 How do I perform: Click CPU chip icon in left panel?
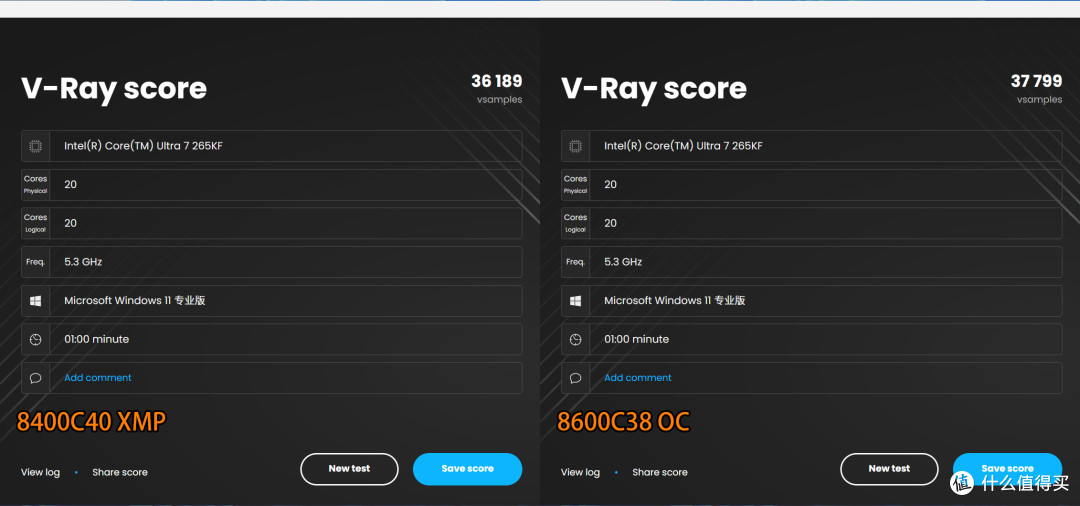[35, 146]
